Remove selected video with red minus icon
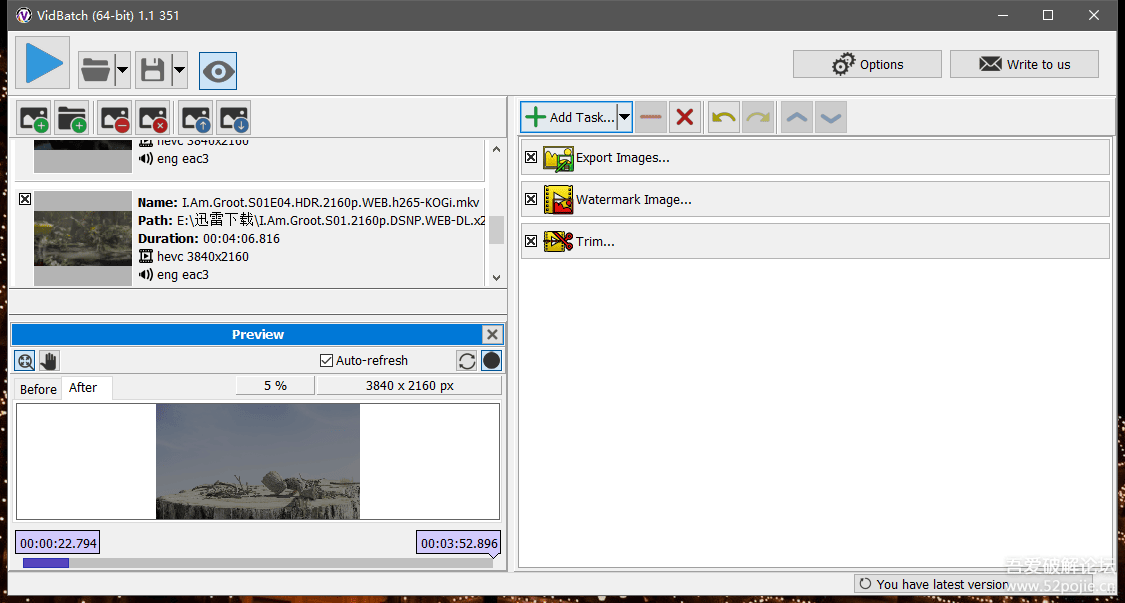Image resolution: width=1125 pixels, height=603 pixels. [x=115, y=118]
